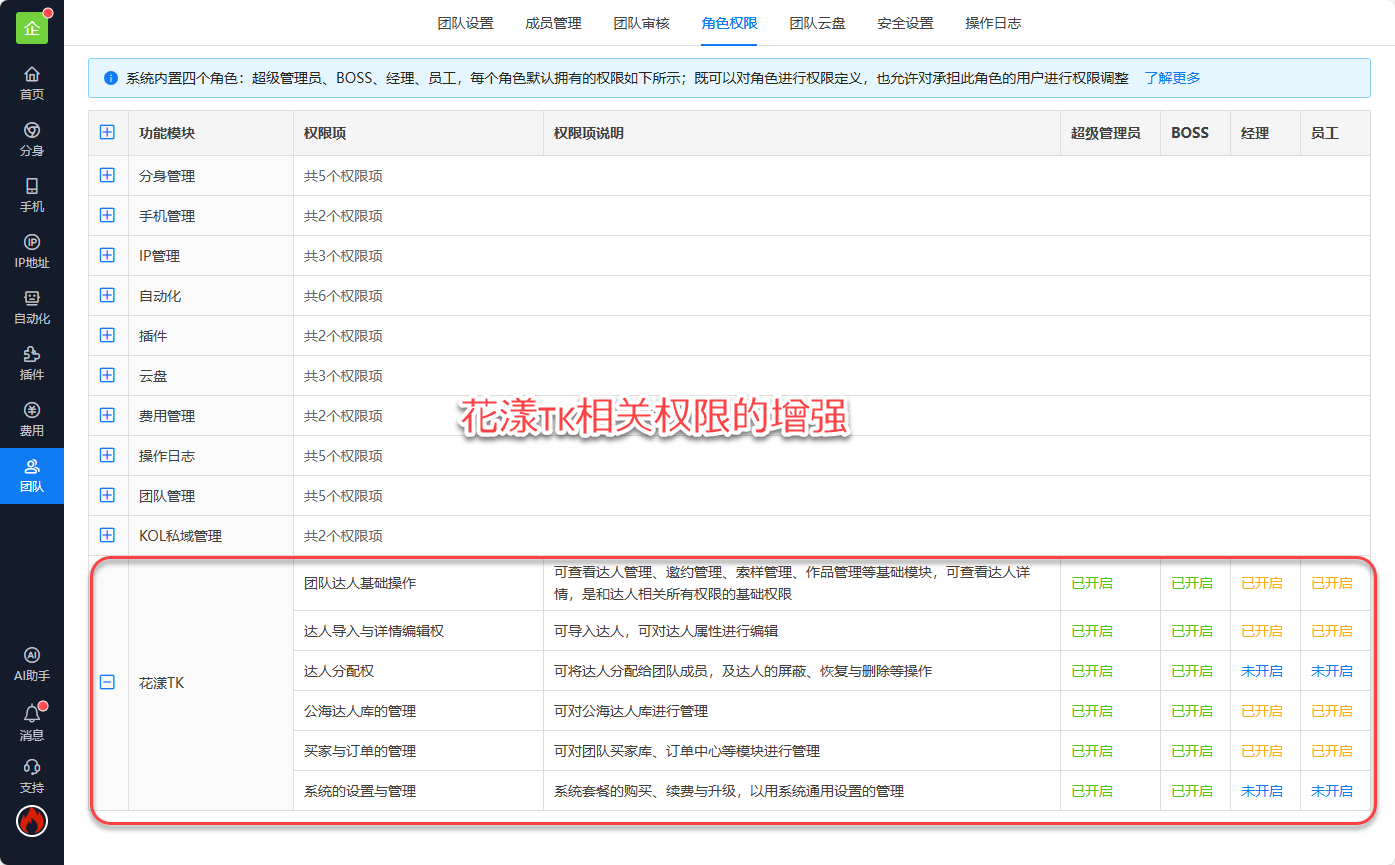The image size is (1395, 865).
Task: Expand the 自动化 permissions row
Action: coord(108,295)
